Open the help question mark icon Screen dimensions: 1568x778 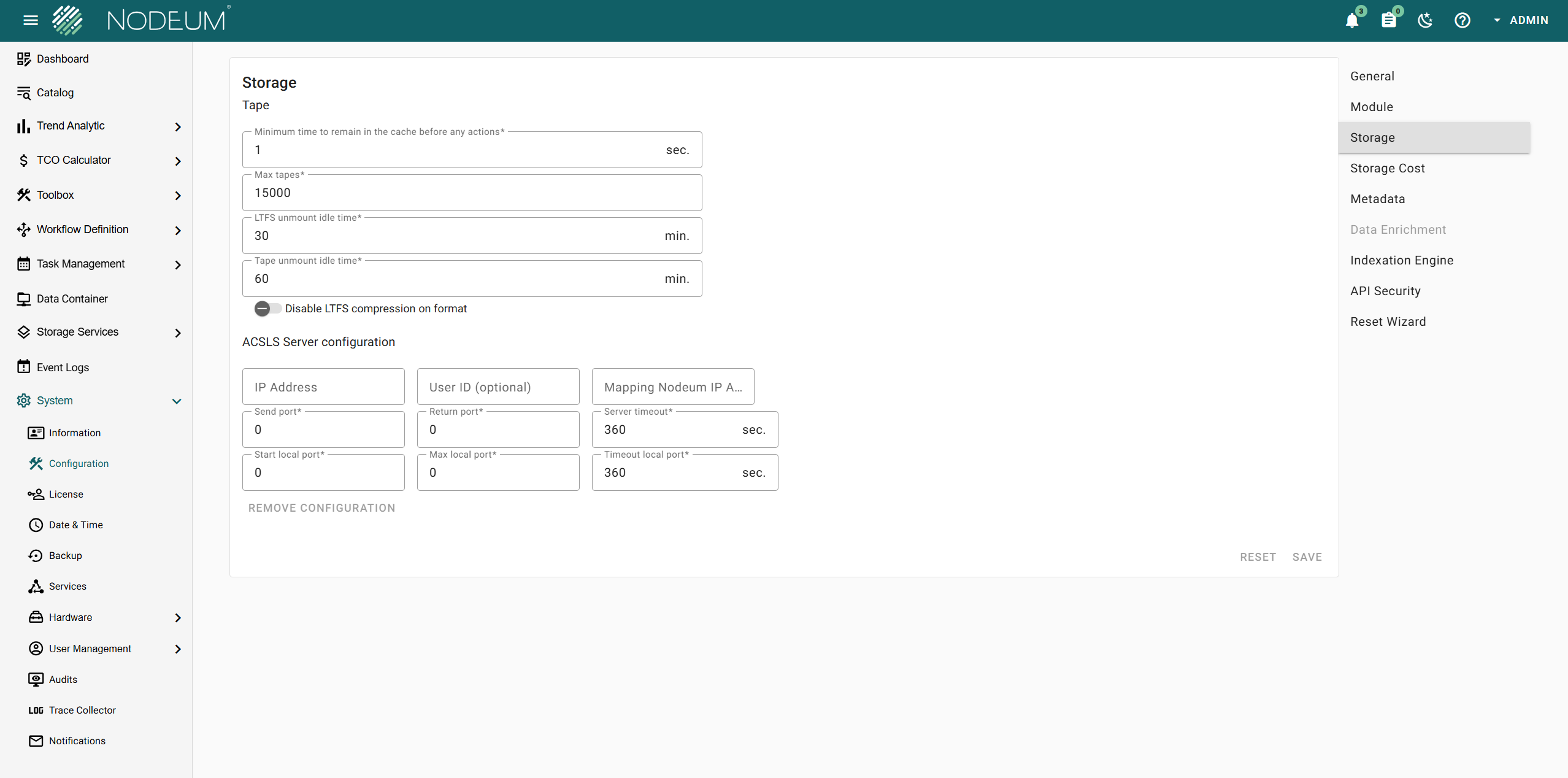pos(1462,21)
